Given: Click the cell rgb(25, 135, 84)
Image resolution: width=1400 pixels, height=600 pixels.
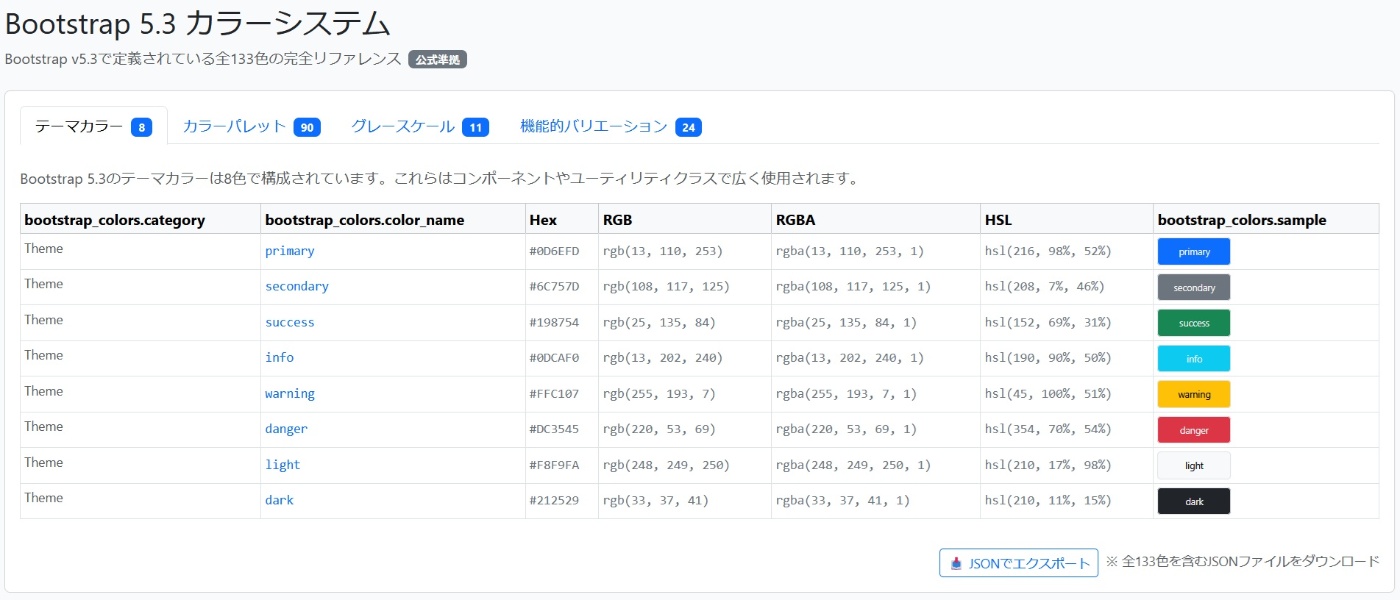Looking at the screenshot, I should [x=685, y=322].
